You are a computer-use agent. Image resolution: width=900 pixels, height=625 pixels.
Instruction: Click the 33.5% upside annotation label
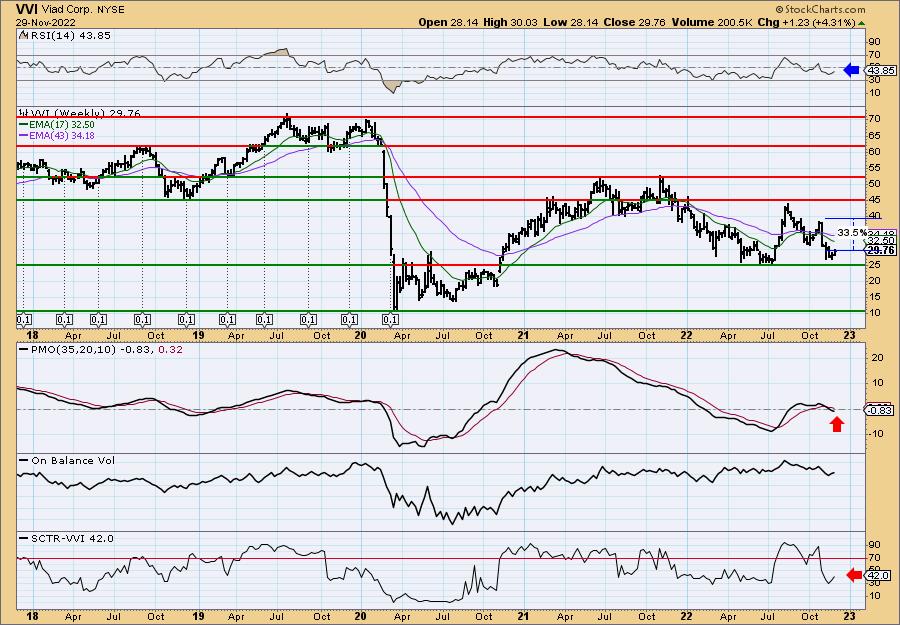(852, 232)
